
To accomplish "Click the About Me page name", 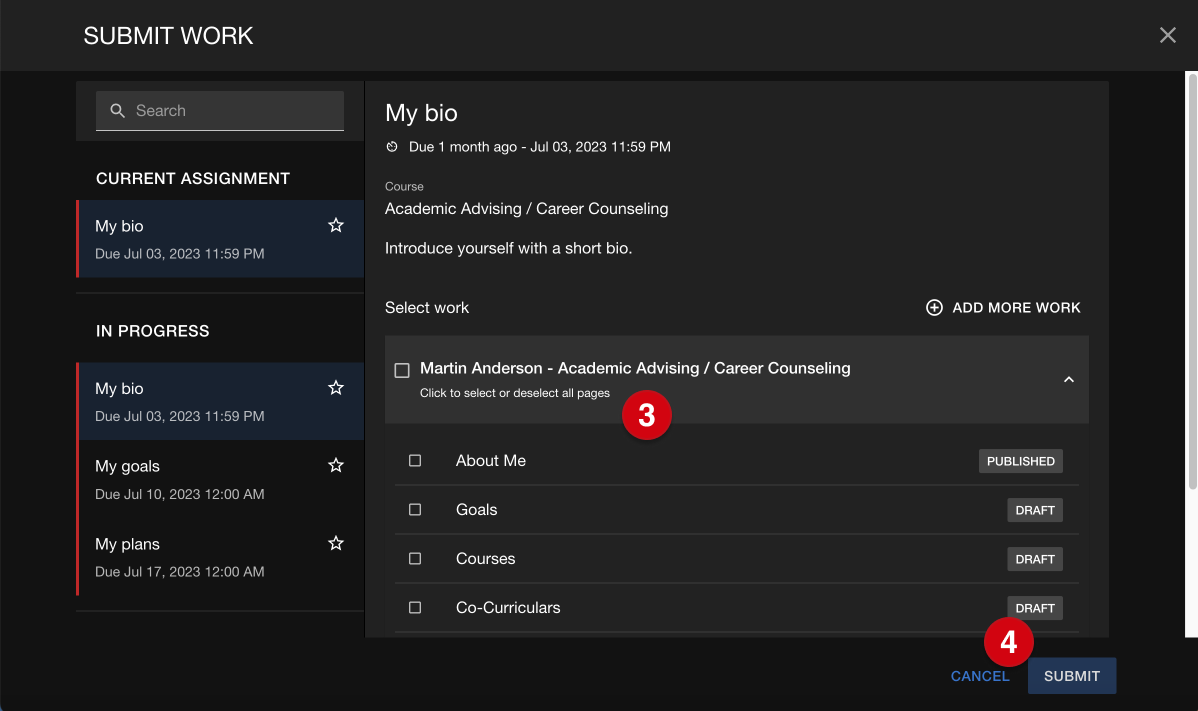I will [x=491, y=461].
